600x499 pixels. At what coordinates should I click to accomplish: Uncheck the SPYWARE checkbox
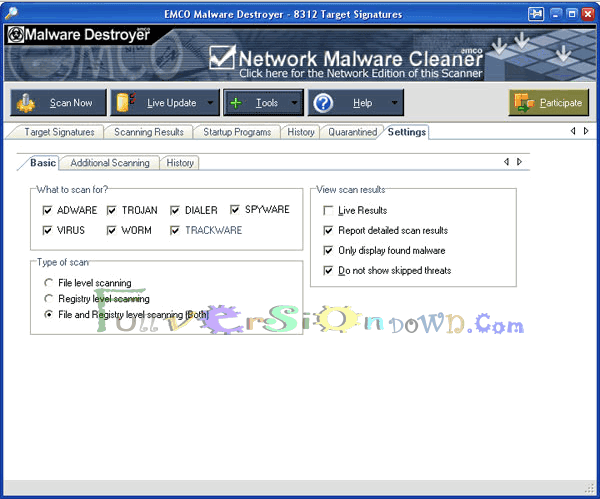(x=235, y=210)
